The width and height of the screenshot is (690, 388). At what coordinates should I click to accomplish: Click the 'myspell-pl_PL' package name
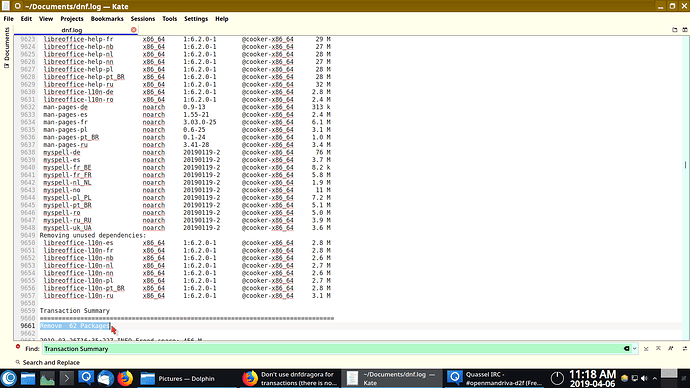point(67,198)
